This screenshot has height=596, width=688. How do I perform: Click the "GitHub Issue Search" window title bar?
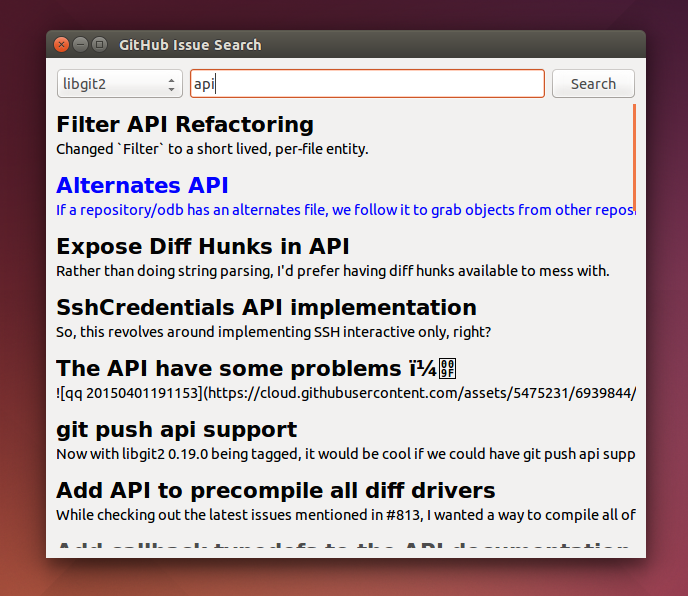346,44
